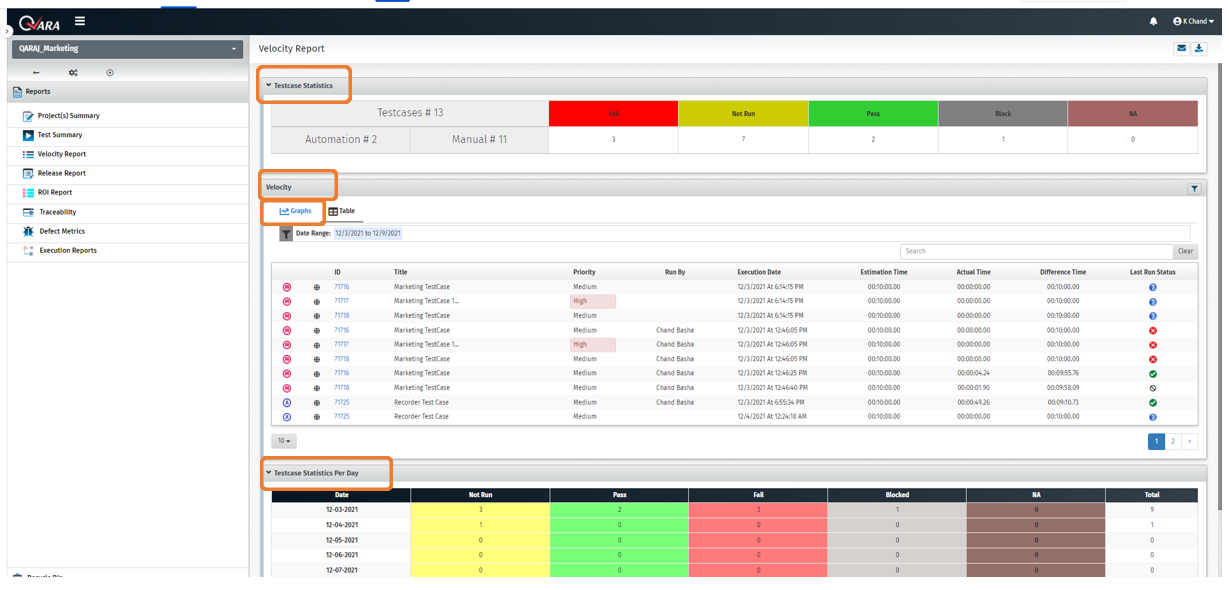
Task: Click automation type icon in 6:55:34 AM row
Action: tap(287, 402)
